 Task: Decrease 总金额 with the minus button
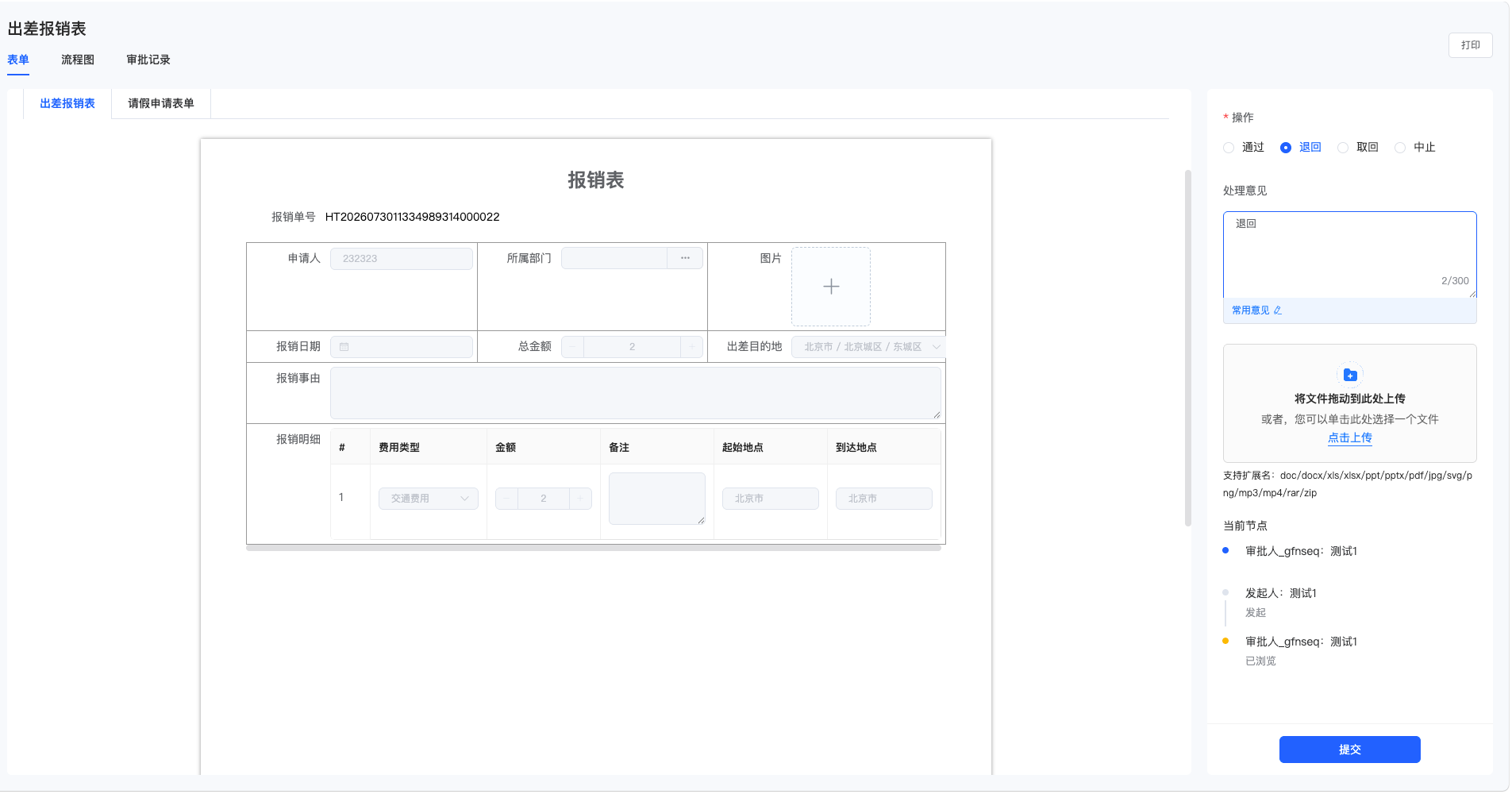coord(572,347)
